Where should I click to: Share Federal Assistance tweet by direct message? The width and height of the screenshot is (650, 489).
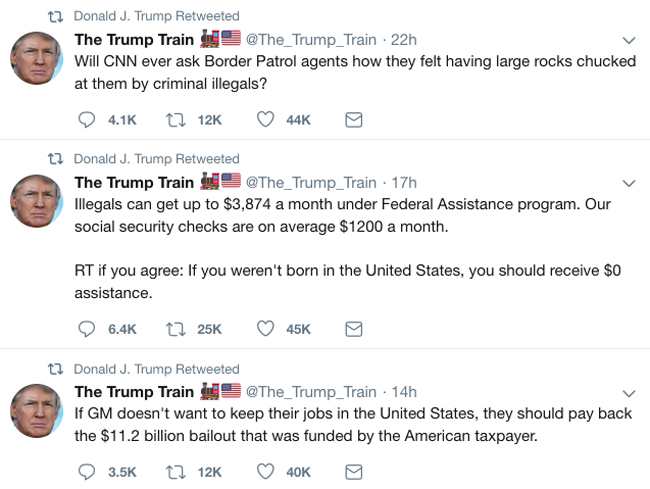tap(353, 329)
